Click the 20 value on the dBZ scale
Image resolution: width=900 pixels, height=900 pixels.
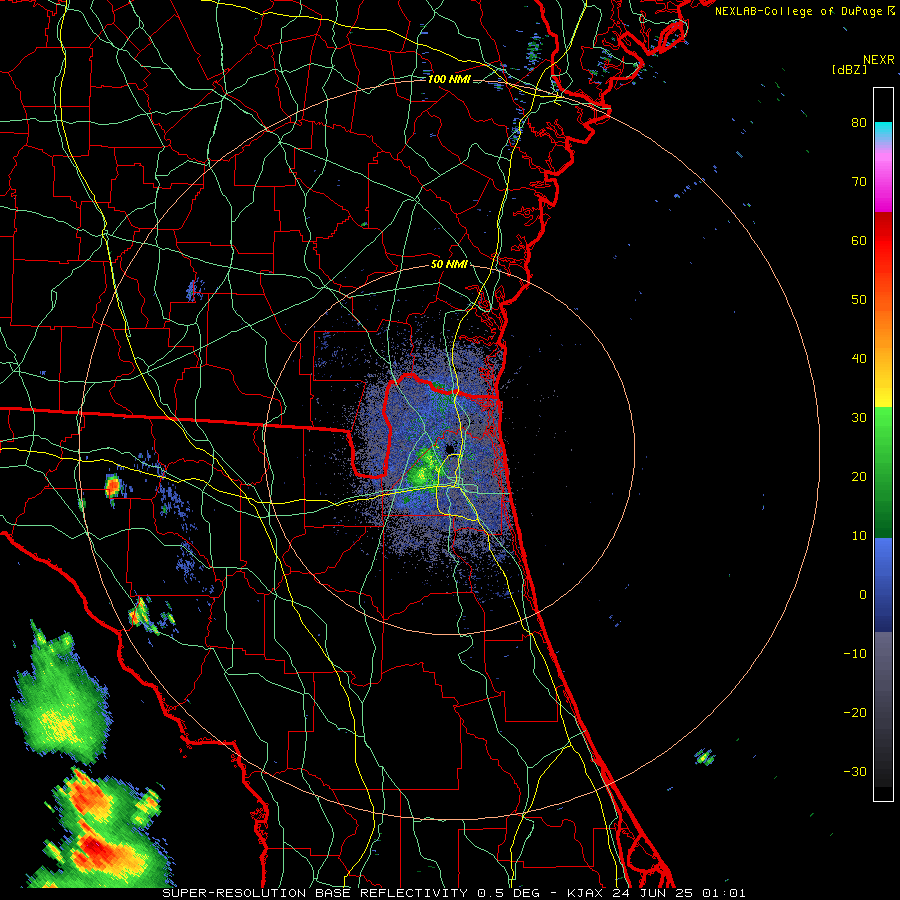point(859,476)
